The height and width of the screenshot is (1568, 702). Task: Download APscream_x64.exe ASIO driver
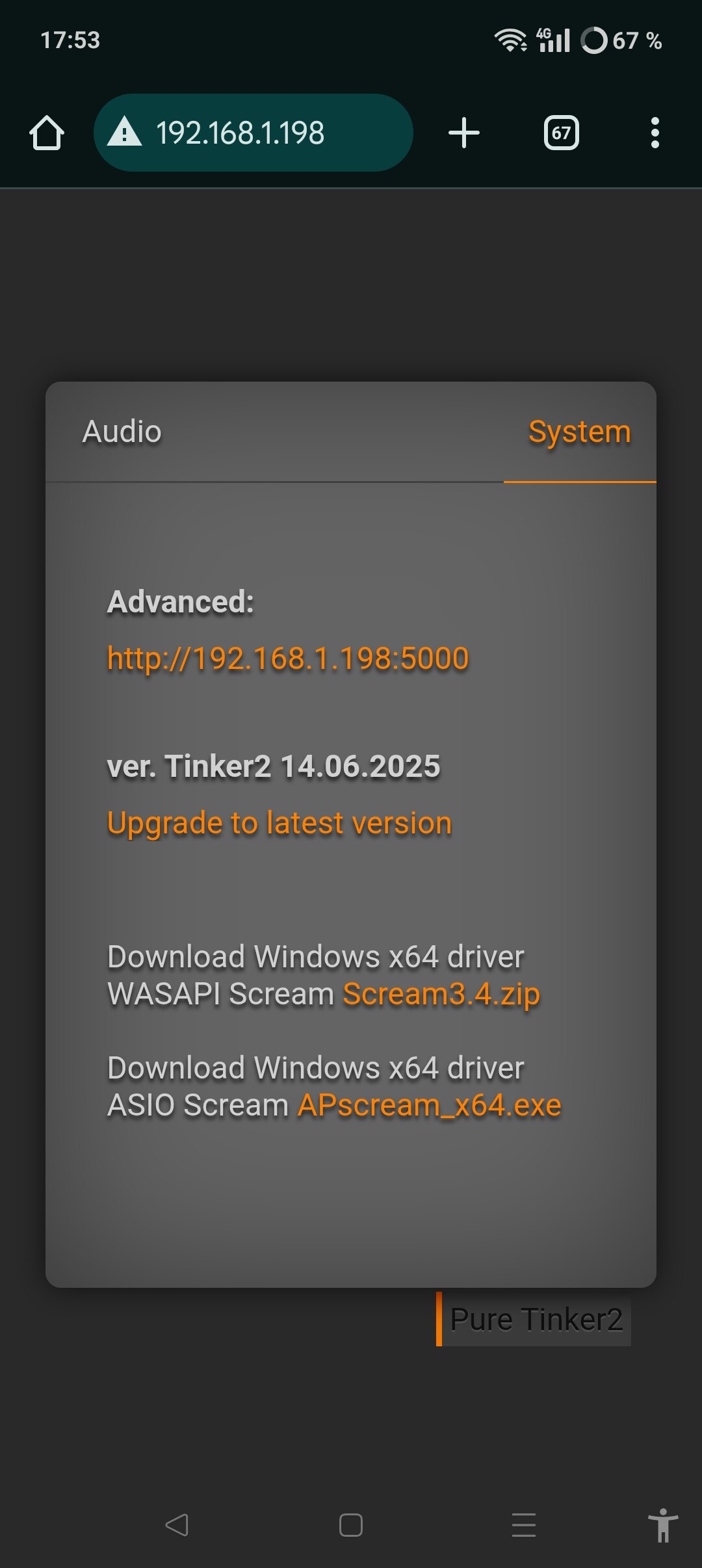pos(429,1105)
